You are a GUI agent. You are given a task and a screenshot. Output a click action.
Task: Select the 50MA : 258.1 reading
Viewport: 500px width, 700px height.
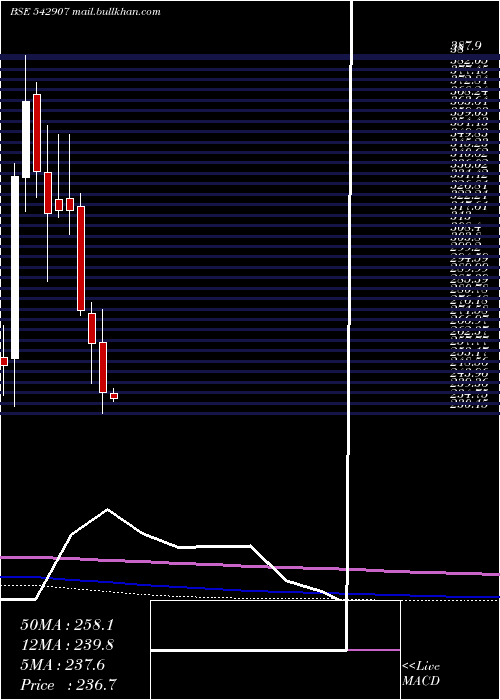pos(67,625)
